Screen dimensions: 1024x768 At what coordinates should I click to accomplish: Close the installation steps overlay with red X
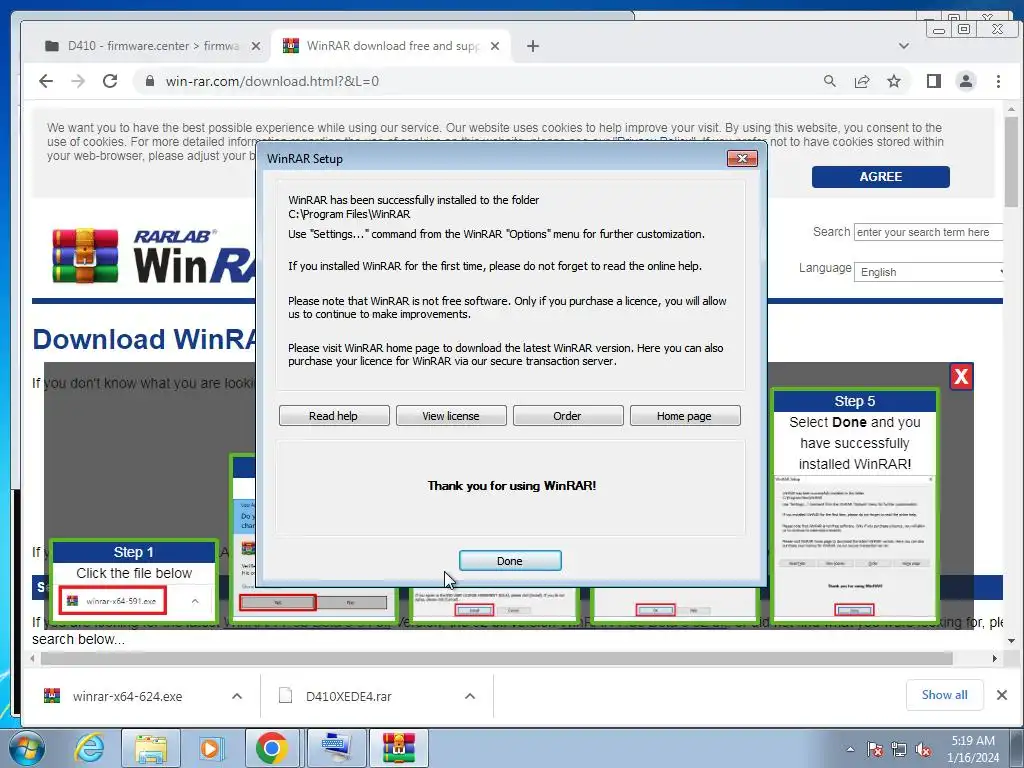tap(961, 377)
